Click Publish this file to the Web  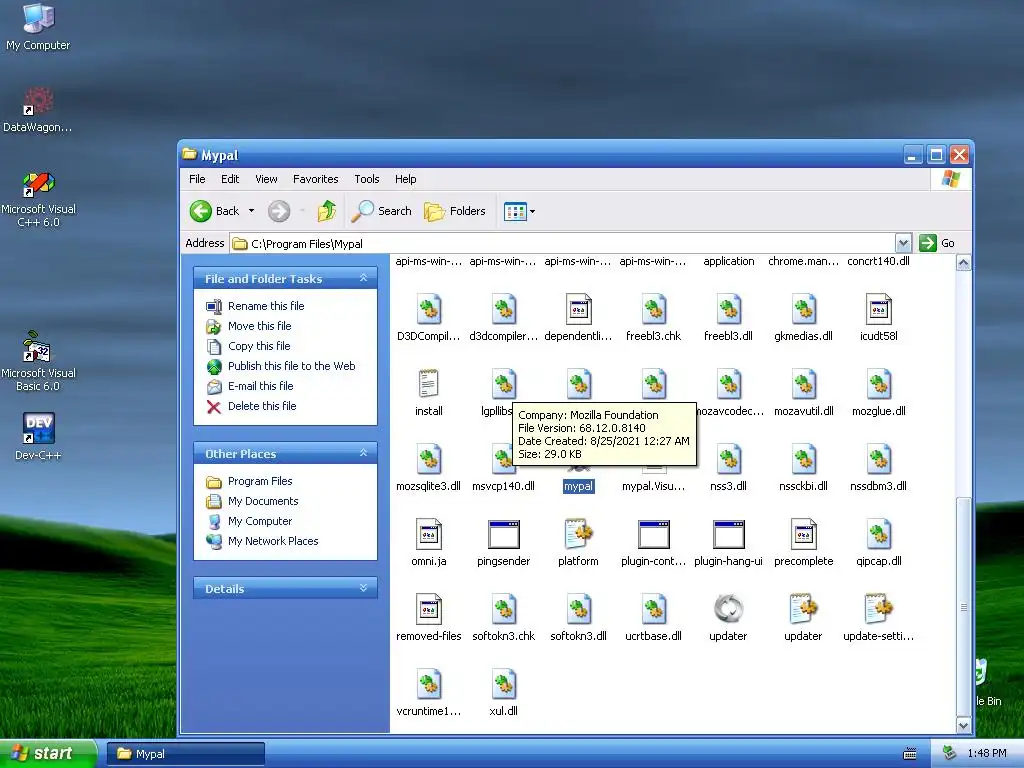pos(291,366)
